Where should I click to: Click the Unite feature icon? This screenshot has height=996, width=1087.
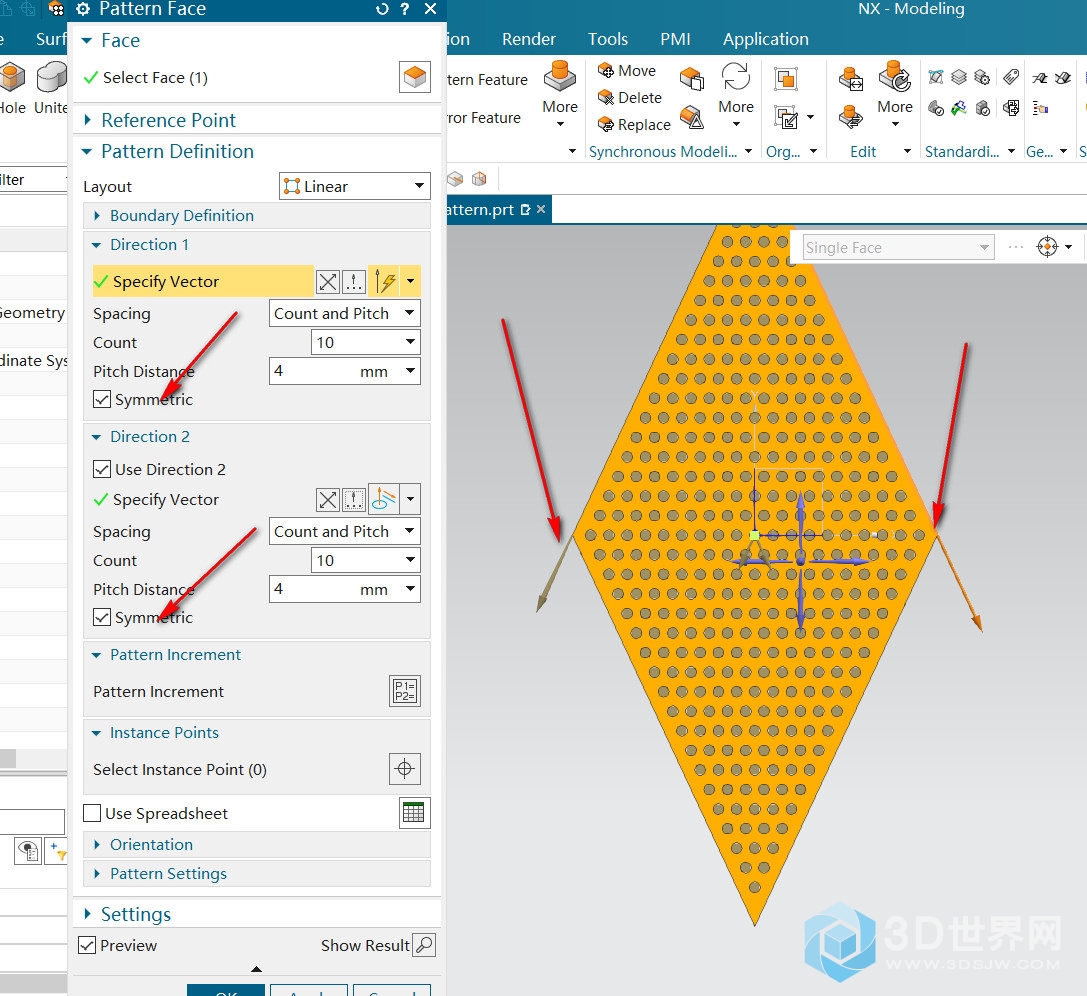coord(51,88)
